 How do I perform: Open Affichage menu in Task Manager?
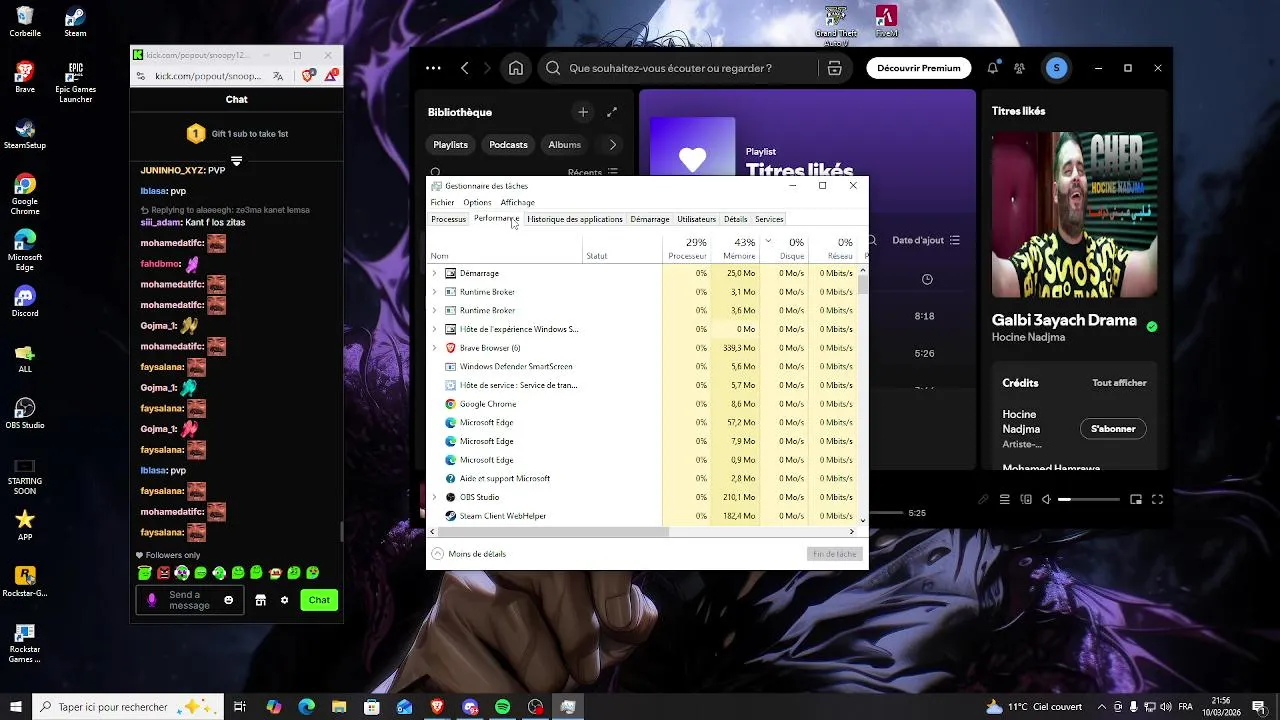tap(517, 202)
